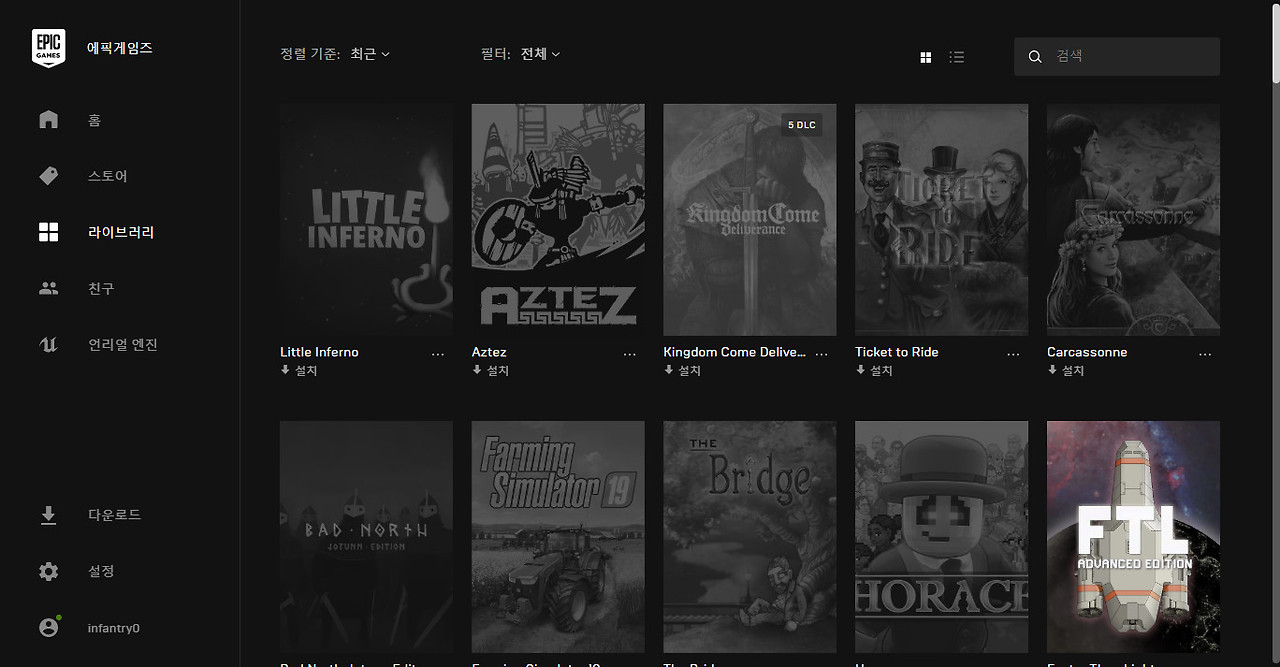Install Little Inferno via 설치

[x=299, y=370]
